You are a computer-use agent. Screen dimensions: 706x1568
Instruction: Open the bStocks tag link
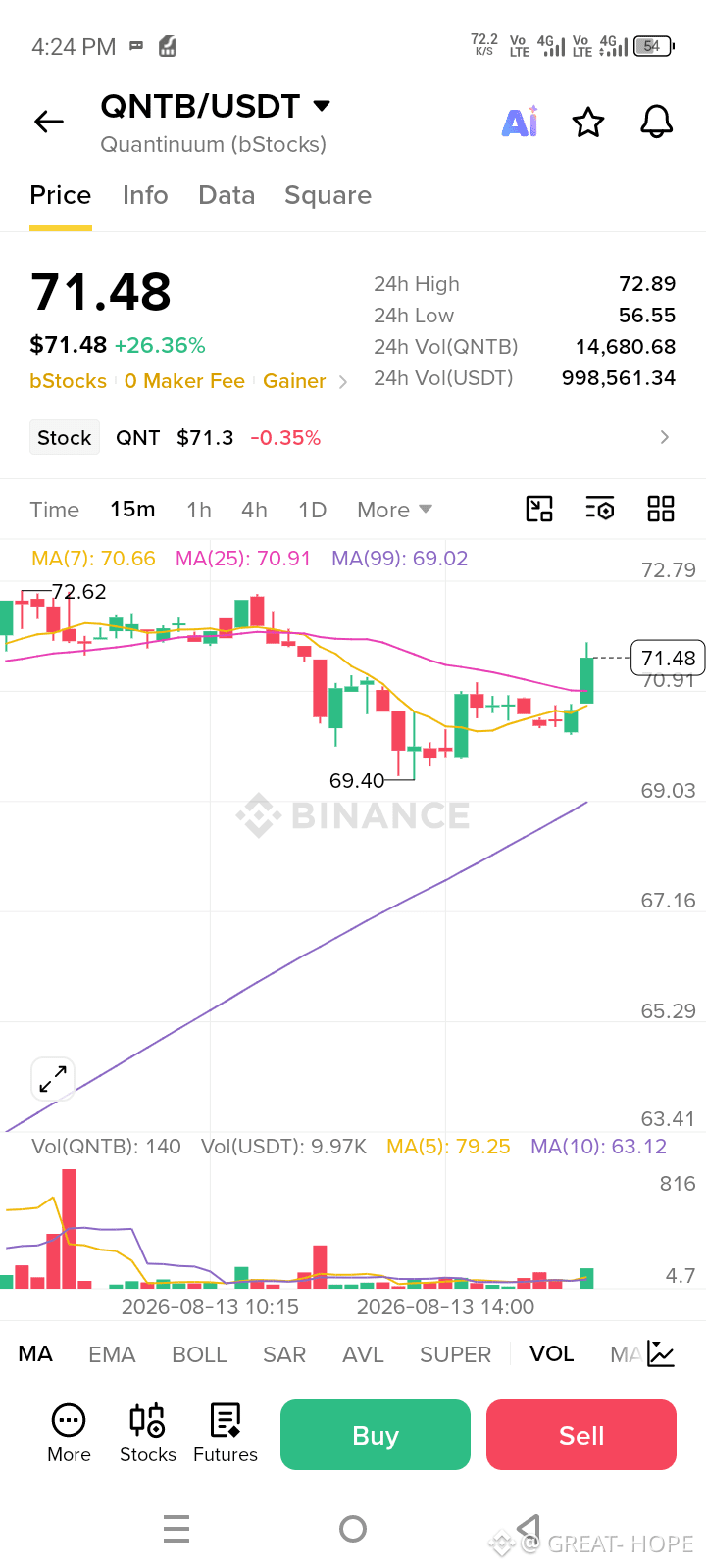pos(68,381)
